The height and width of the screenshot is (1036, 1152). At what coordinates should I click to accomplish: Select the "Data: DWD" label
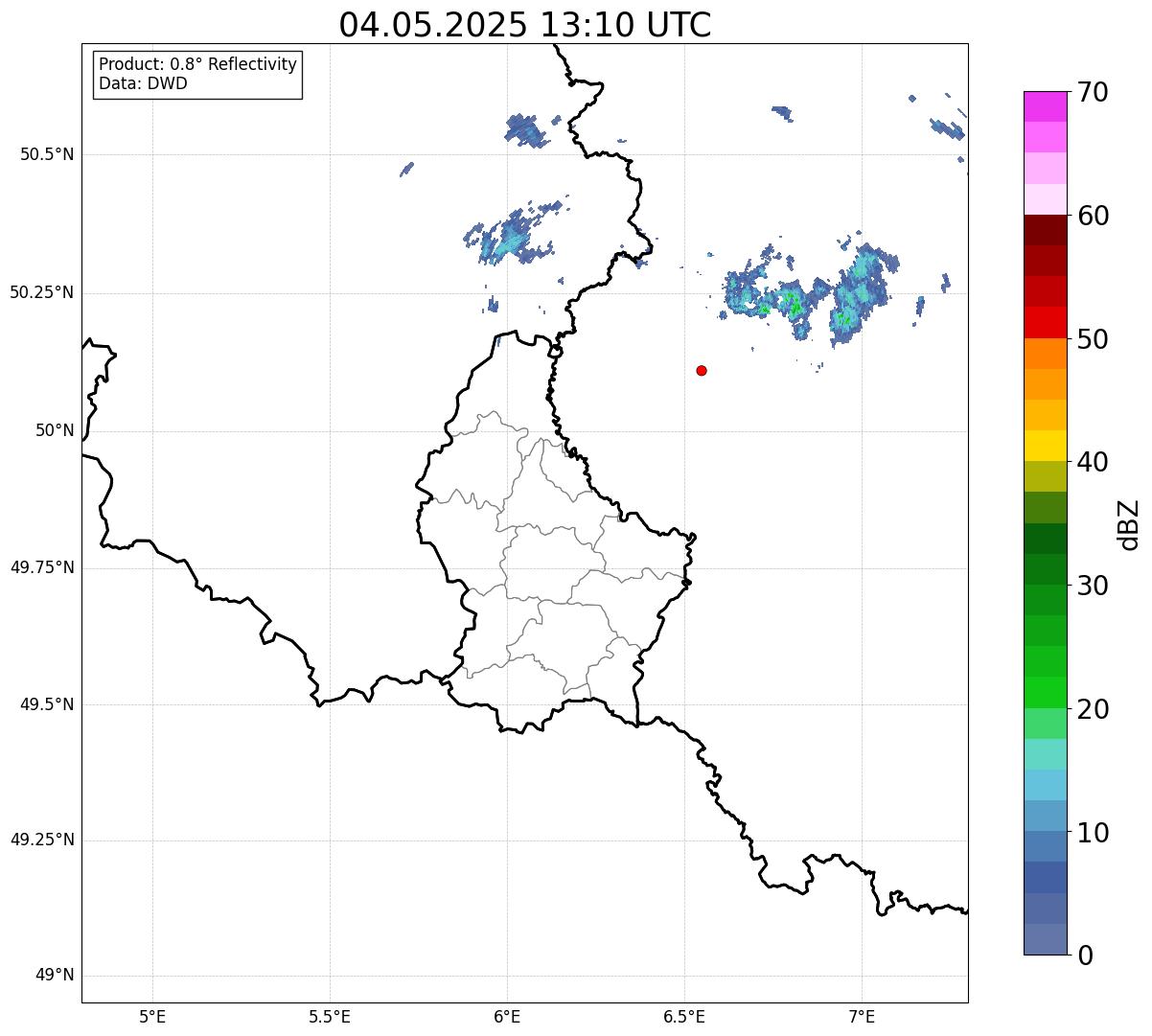click(x=143, y=83)
